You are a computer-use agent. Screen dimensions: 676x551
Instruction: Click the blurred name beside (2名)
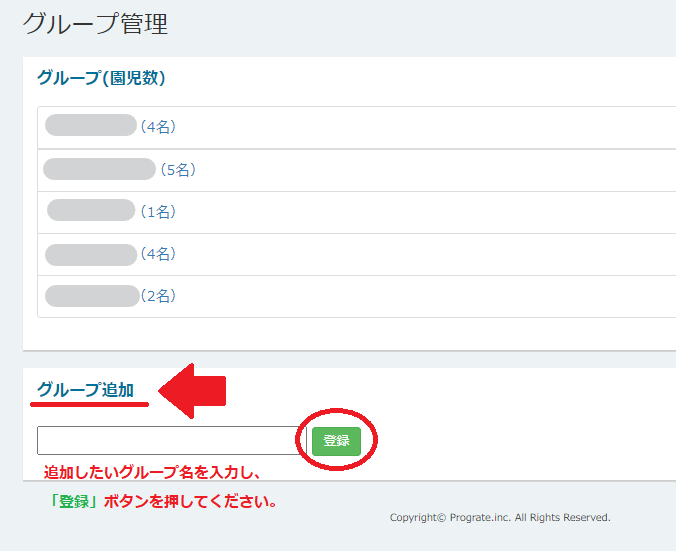tap(92, 296)
